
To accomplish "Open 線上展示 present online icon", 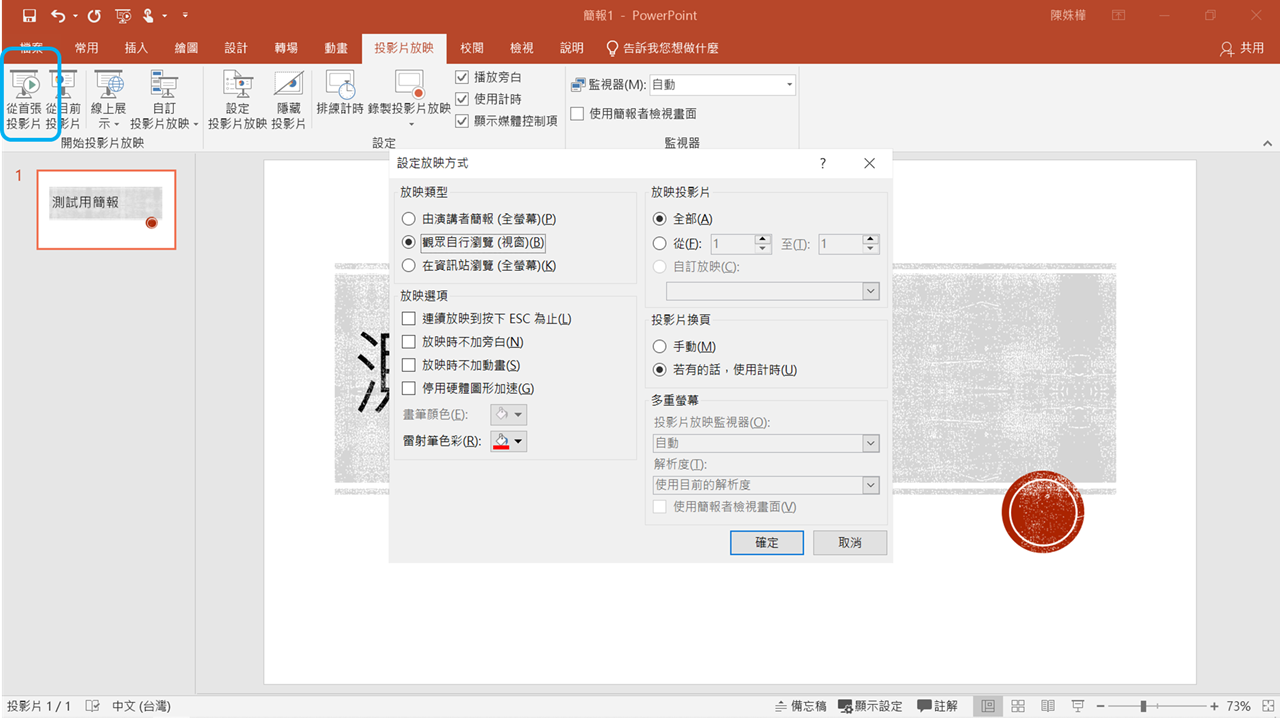I will 108,87.
